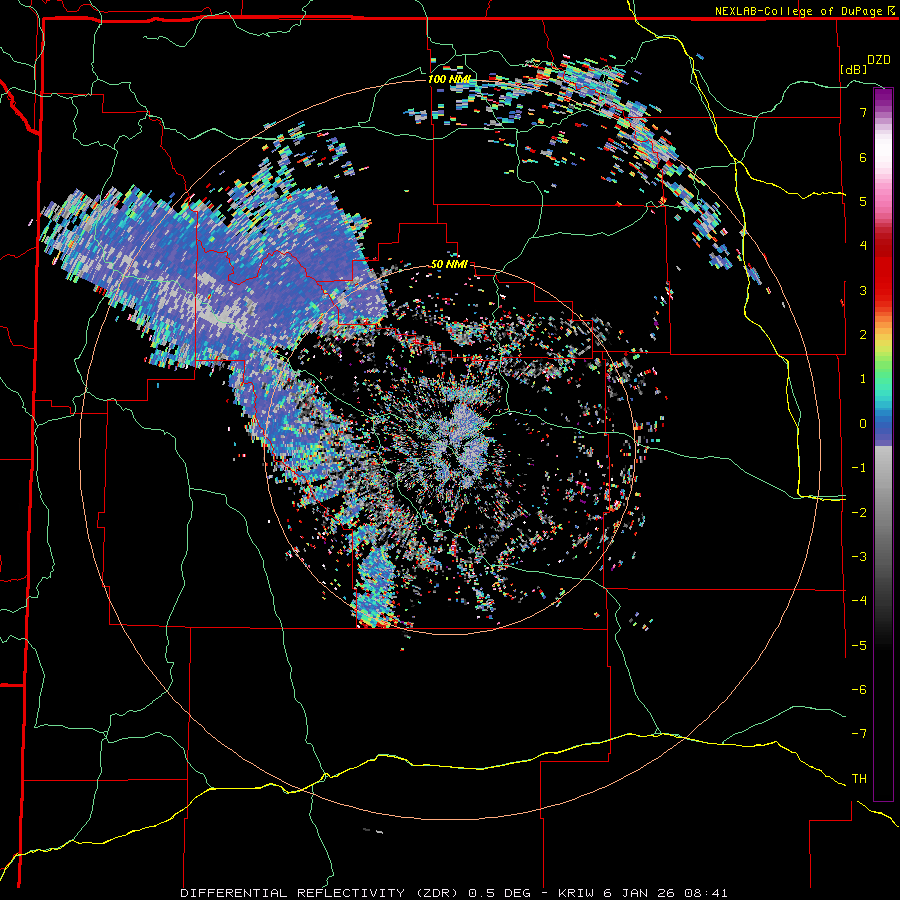Click the DZD label above color scale
This screenshot has height=900, width=900.
(879, 60)
